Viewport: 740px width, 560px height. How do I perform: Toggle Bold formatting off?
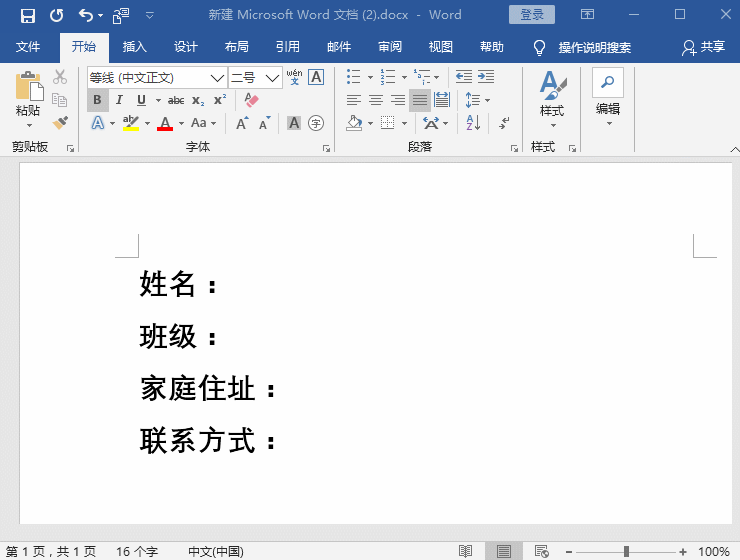coord(97,100)
